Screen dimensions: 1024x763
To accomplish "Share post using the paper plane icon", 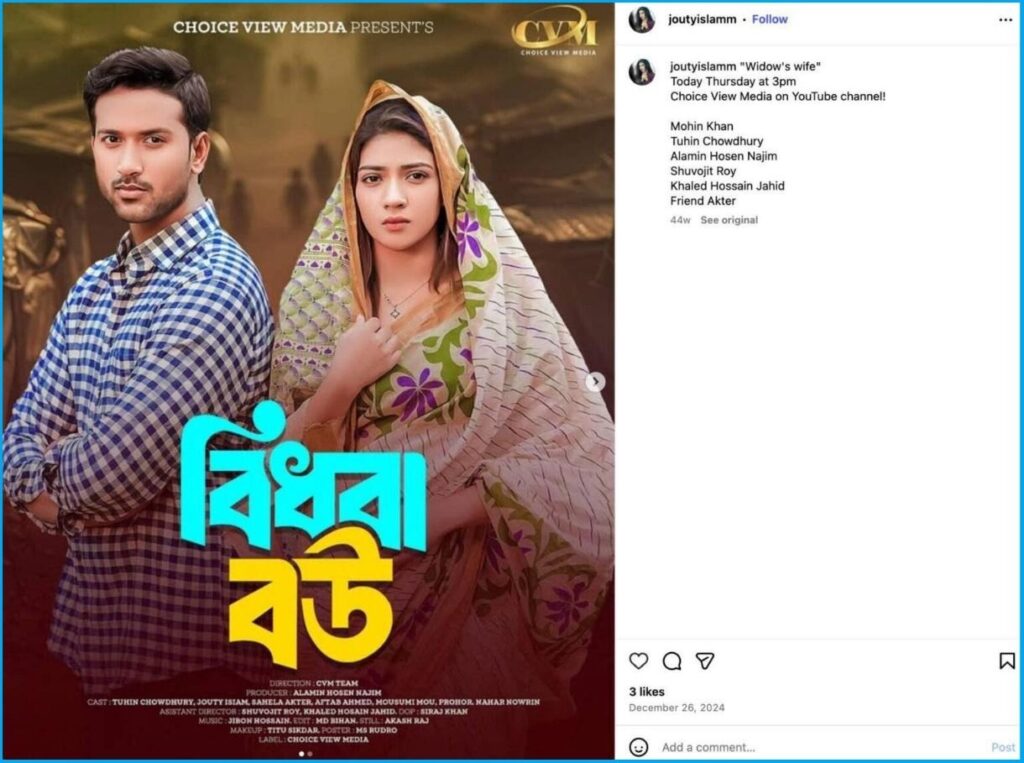I will pos(705,661).
